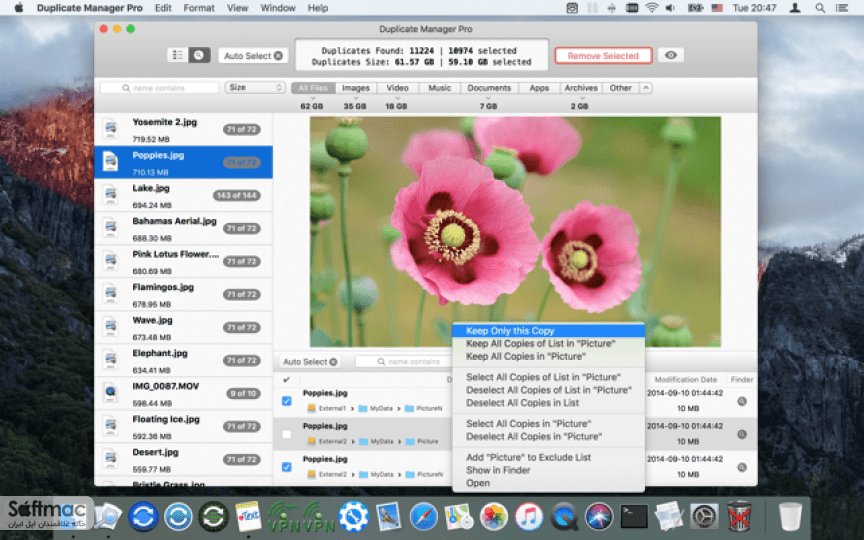This screenshot has width=864, height=540.
Task: Select Bahamas Aerial.jpg in the file list
Action: click(183, 229)
